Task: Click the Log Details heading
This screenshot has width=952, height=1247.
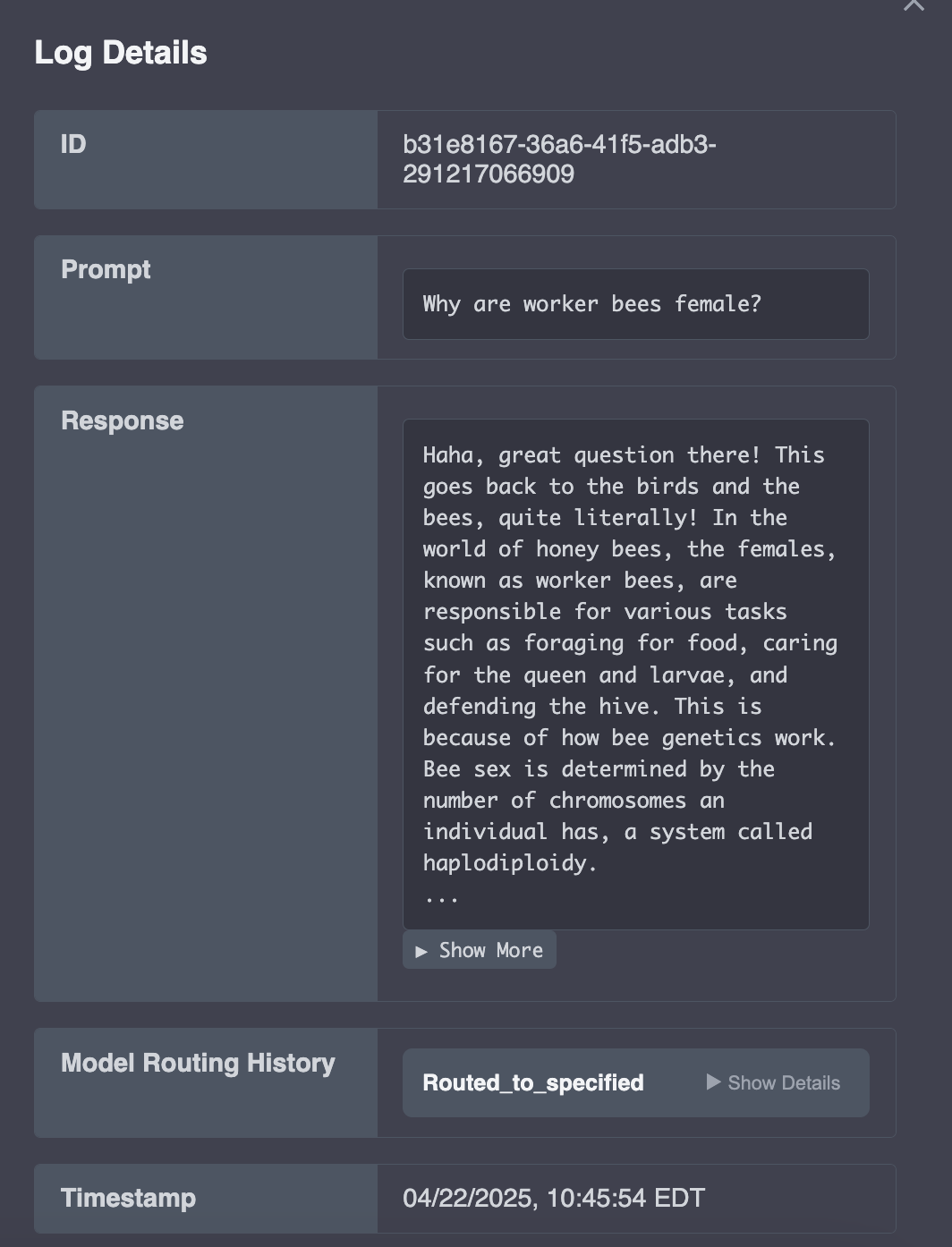Action: click(x=121, y=53)
